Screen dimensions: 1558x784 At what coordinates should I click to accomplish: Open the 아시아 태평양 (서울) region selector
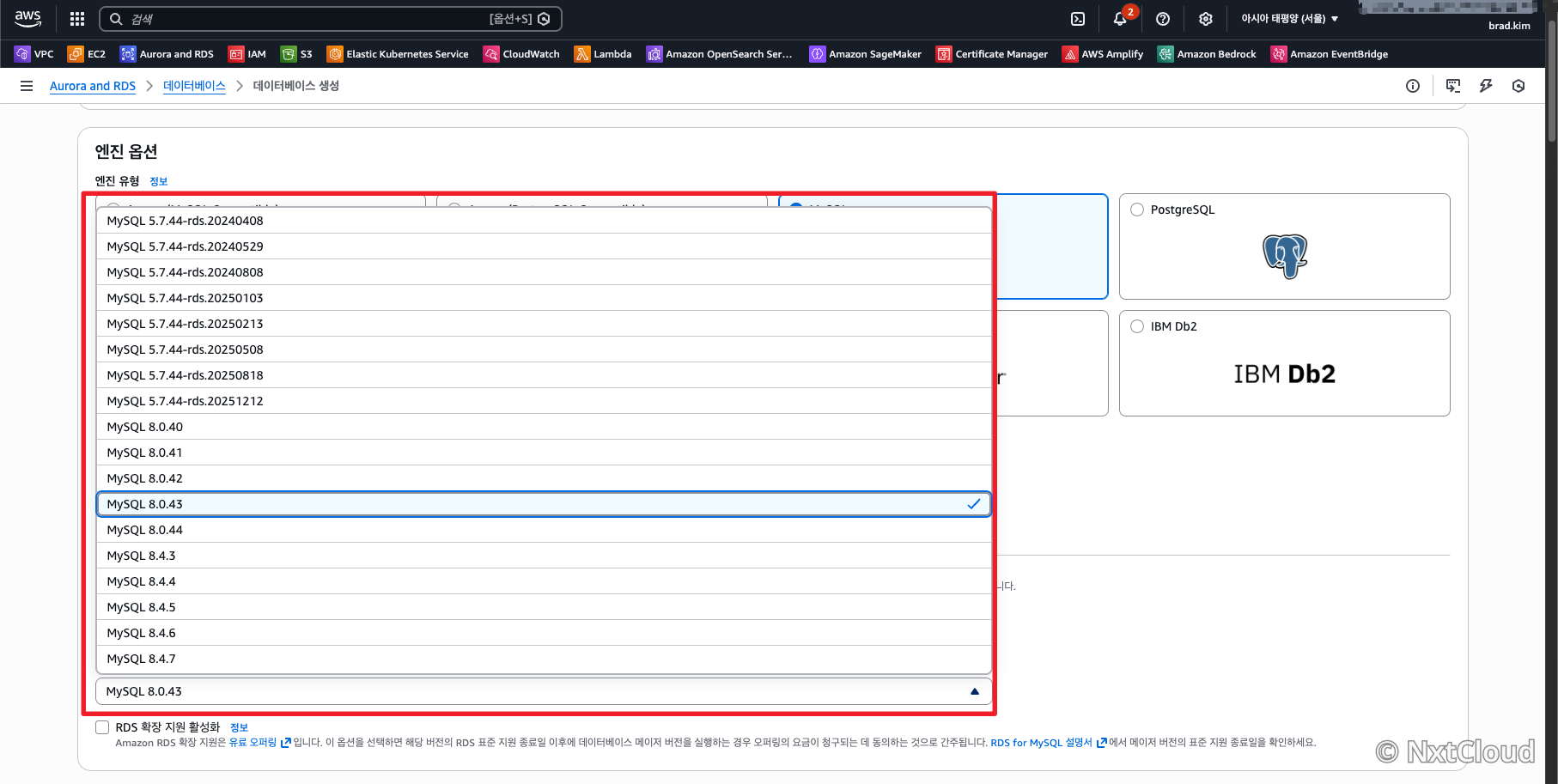(x=1290, y=19)
